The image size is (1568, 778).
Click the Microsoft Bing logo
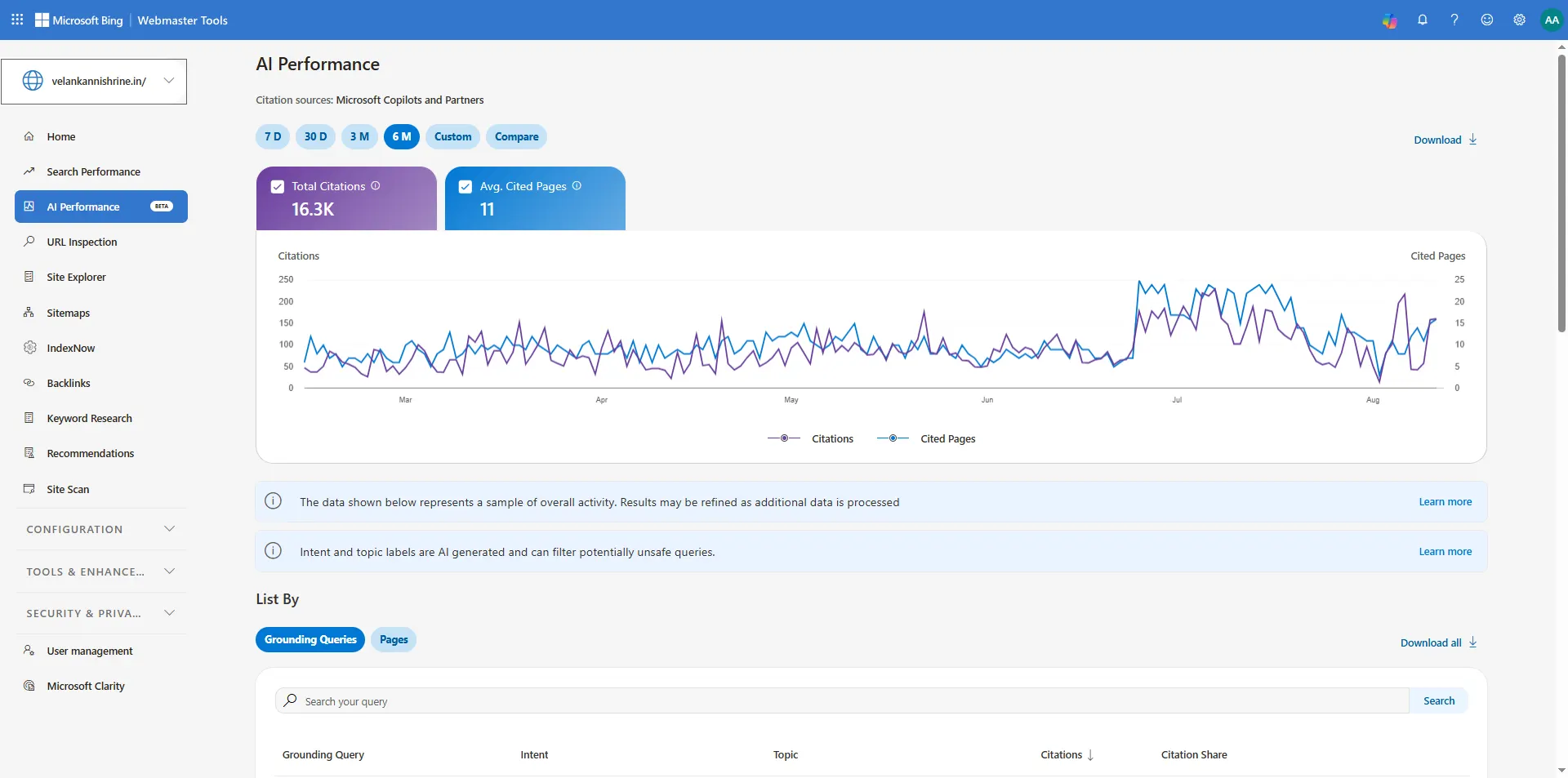tap(79, 20)
